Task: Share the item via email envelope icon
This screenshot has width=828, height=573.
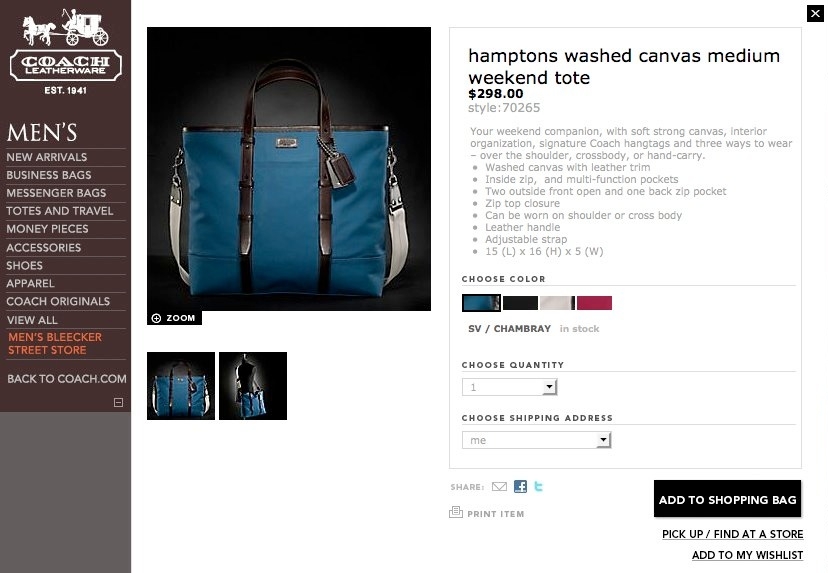Action: pos(499,487)
